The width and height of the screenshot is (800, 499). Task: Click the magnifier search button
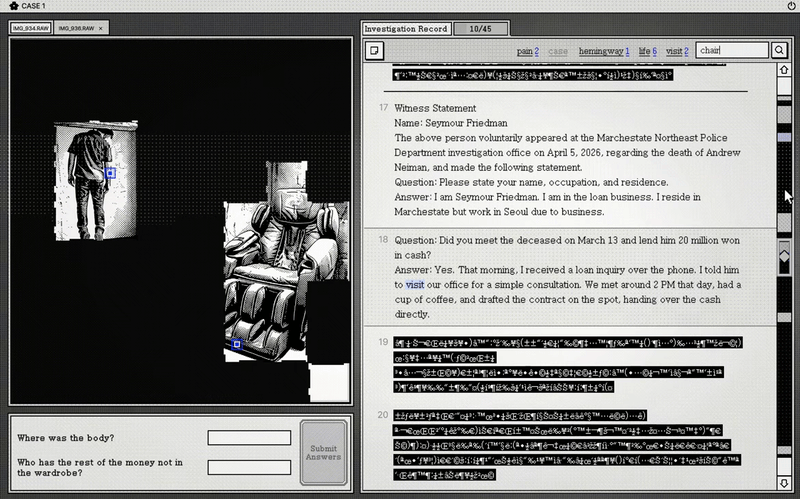coord(779,50)
